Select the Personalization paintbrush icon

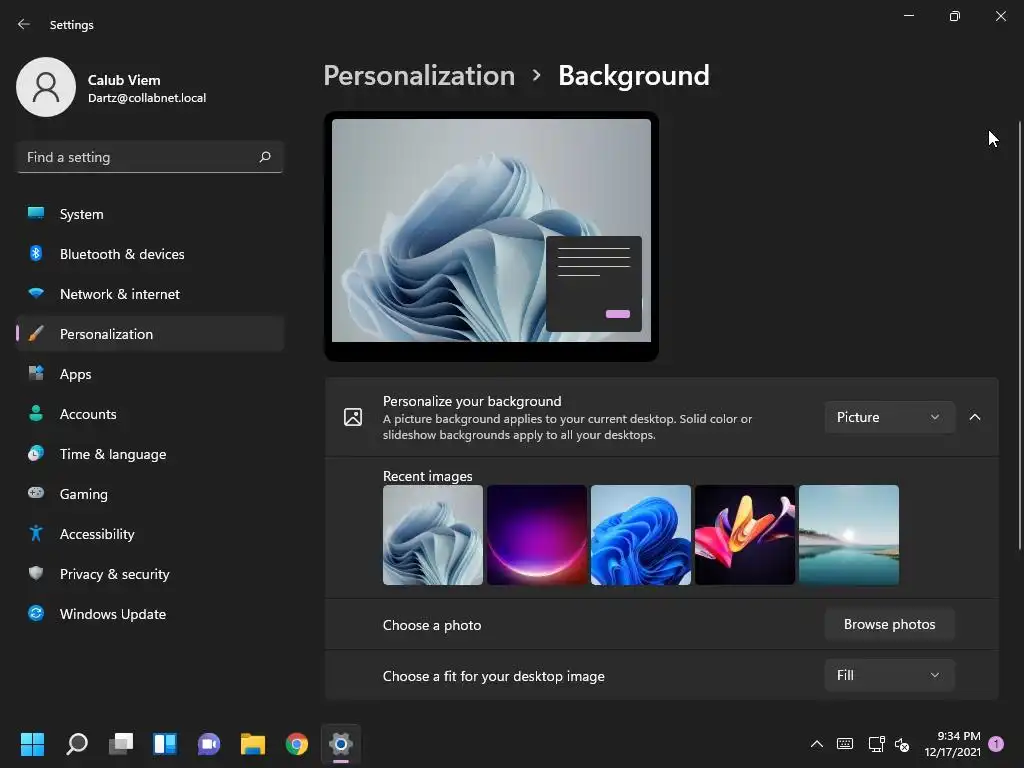pos(36,333)
